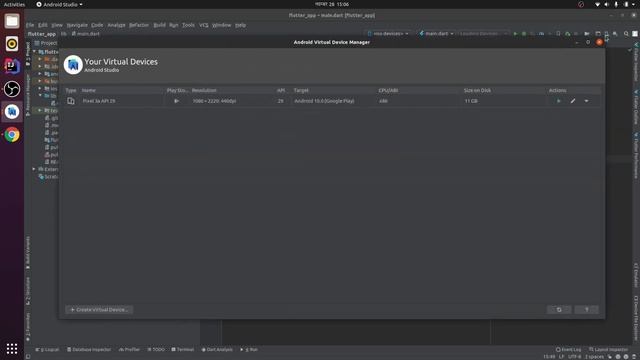The image size is (640, 360).
Task: Click Create Virtual Device button
Action: (x=99, y=310)
